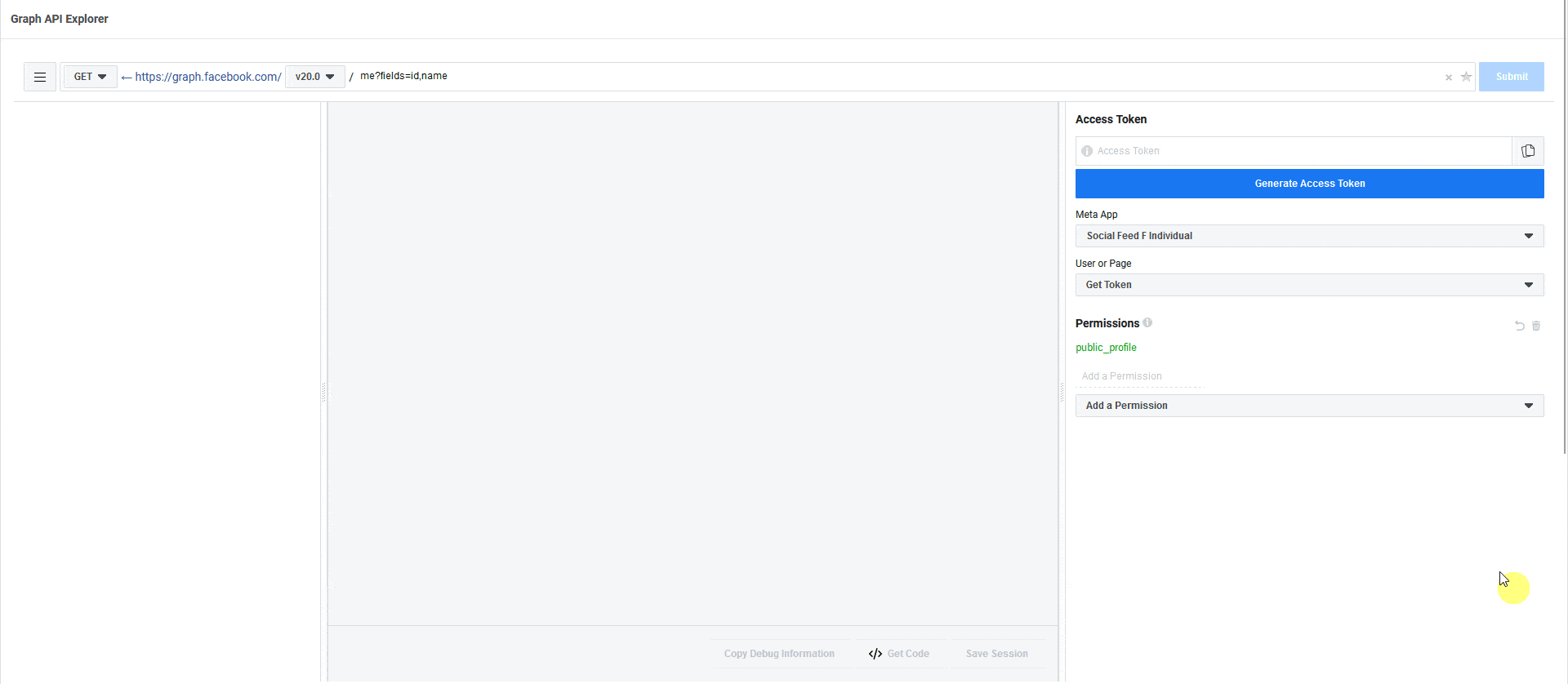
Task: Click the access token info icon
Action: click(x=1087, y=151)
